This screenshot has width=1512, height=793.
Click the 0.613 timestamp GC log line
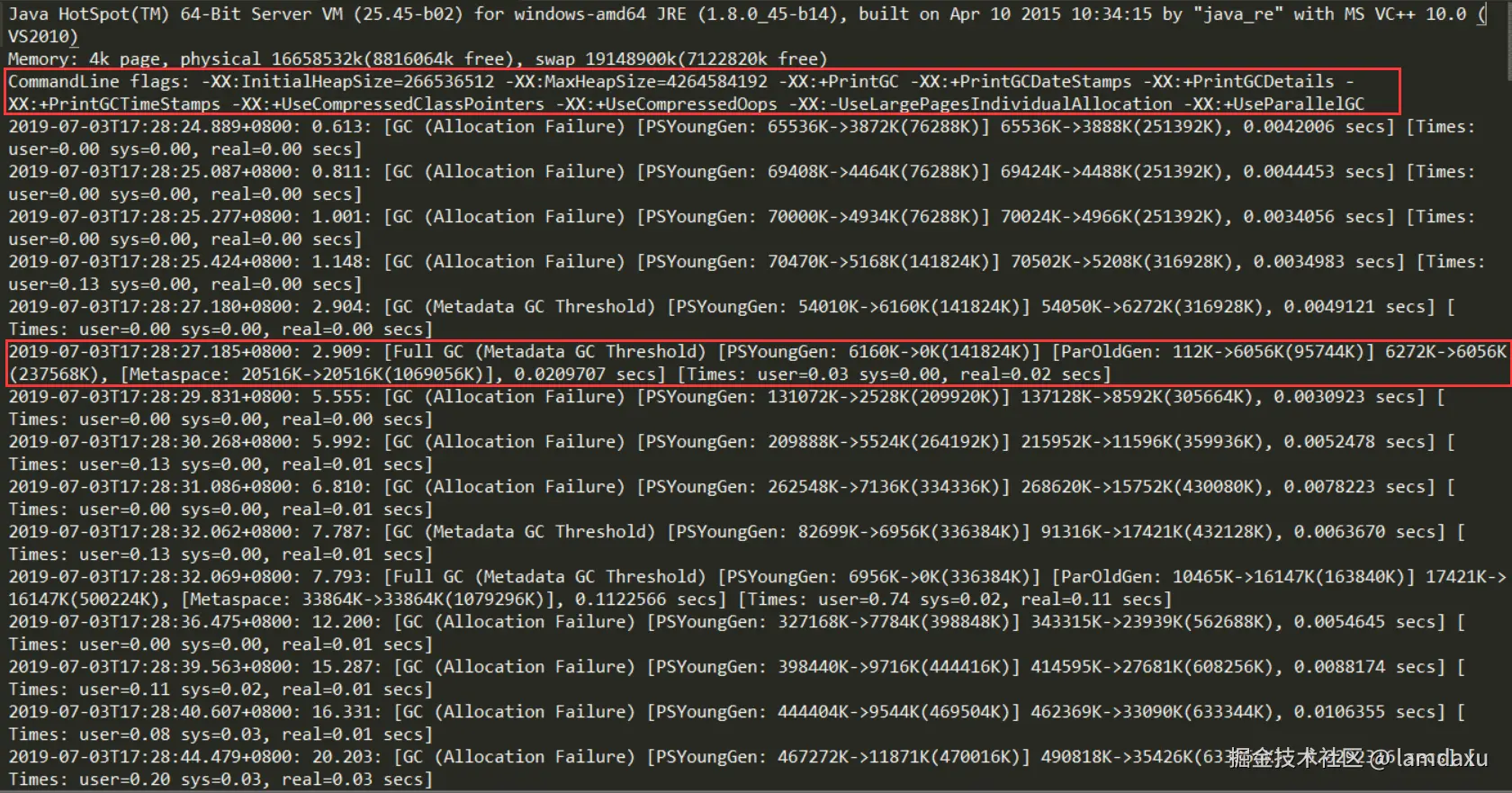(x=742, y=138)
